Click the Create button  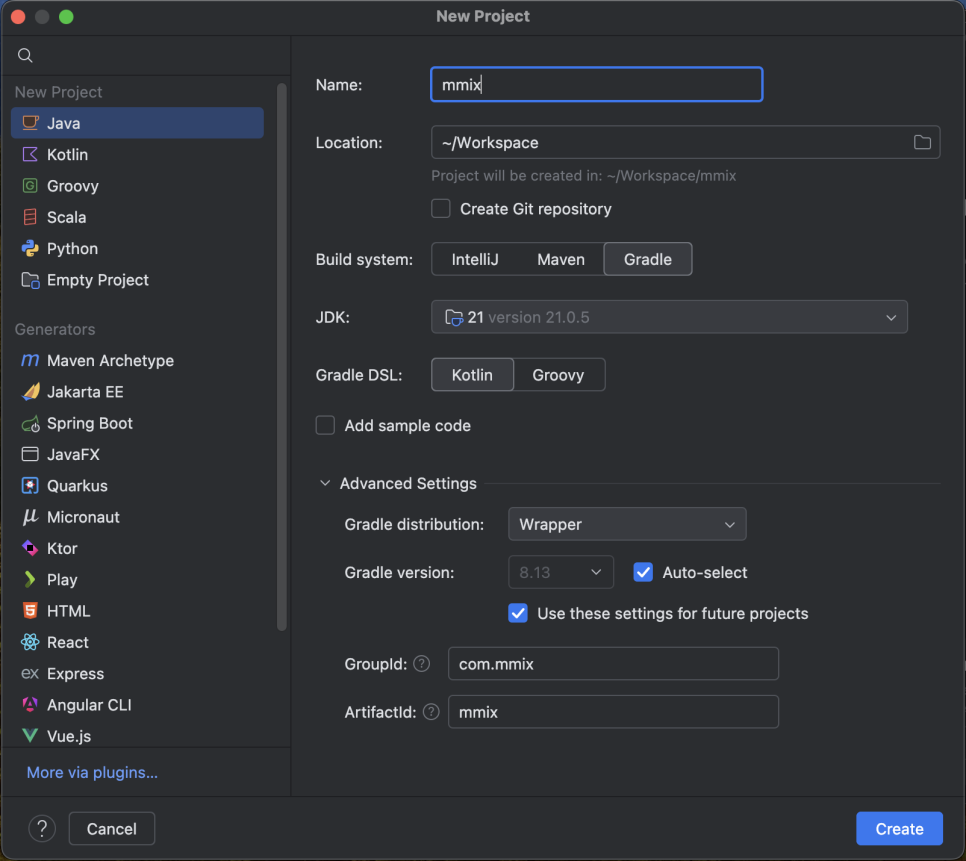tap(899, 828)
